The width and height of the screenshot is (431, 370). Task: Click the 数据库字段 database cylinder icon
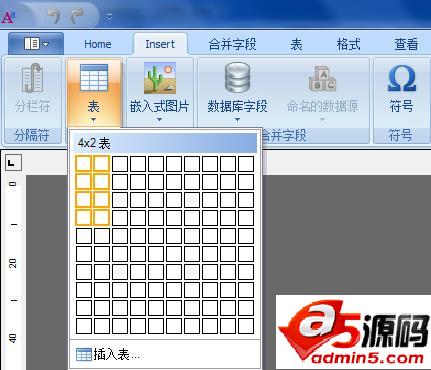(x=237, y=78)
